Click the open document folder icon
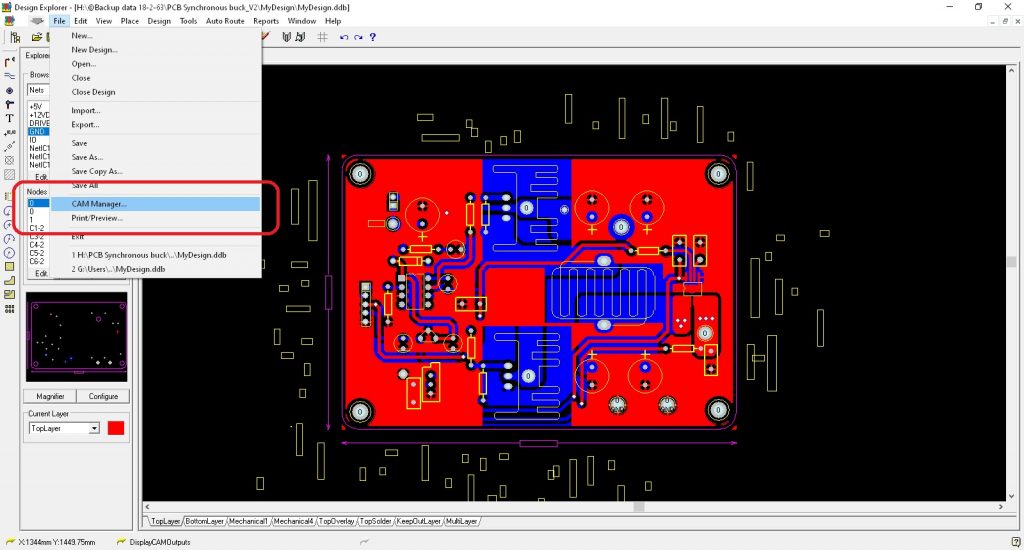The height and width of the screenshot is (550, 1024). (37, 37)
